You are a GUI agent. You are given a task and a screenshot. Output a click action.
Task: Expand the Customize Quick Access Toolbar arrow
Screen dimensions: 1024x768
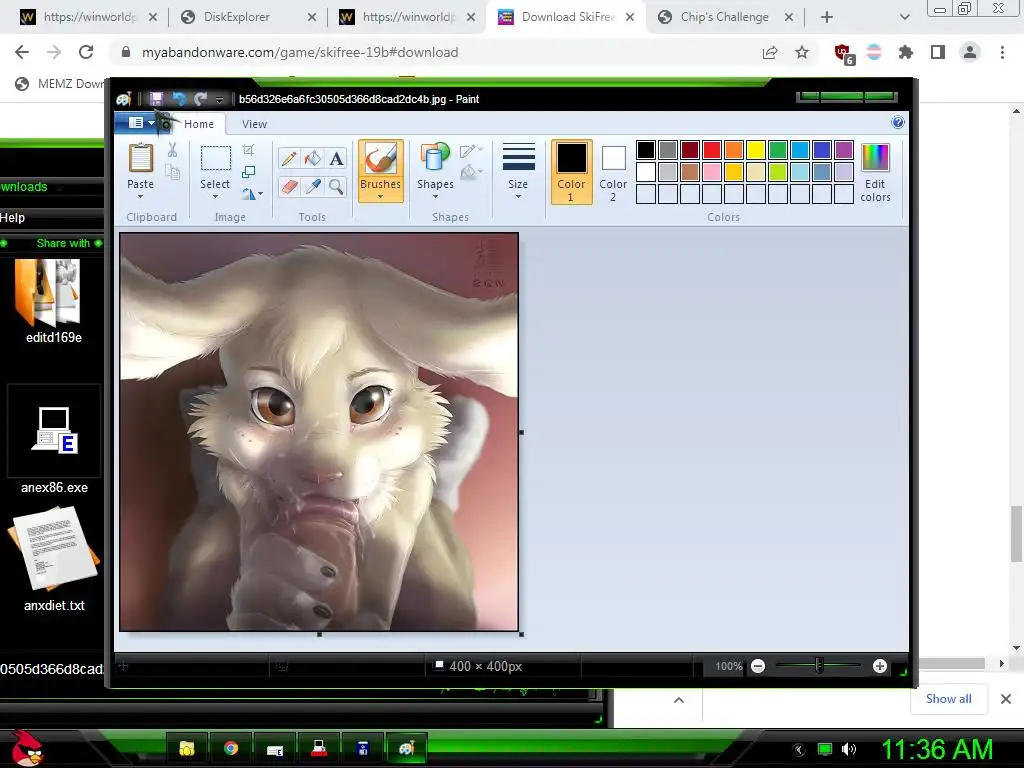[219, 99]
